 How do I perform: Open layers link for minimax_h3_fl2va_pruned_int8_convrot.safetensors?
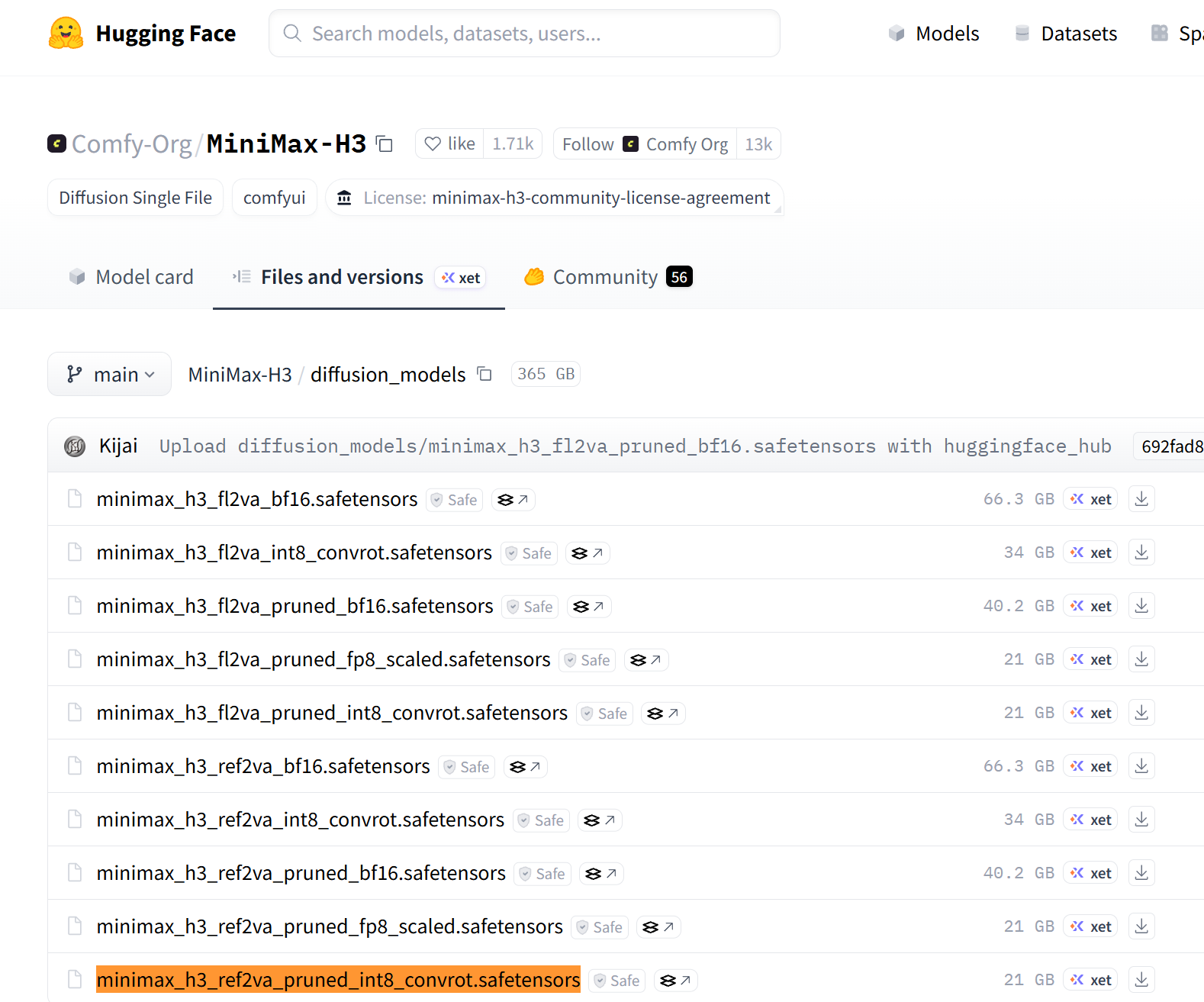click(x=663, y=714)
